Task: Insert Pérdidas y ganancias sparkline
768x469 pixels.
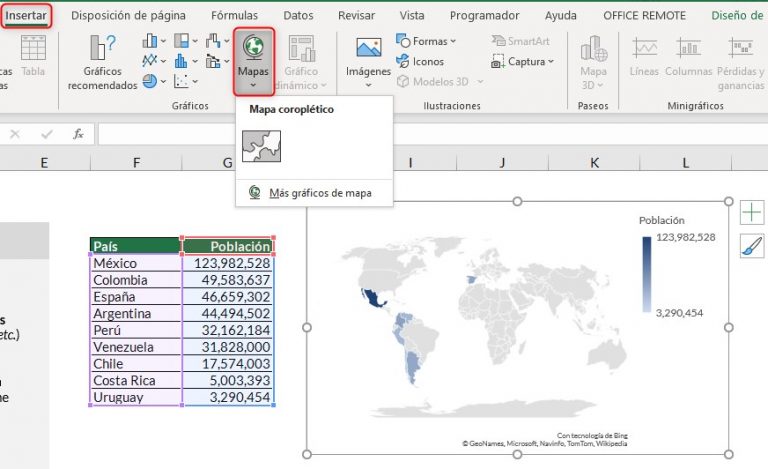Action: click(x=740, y=64)
